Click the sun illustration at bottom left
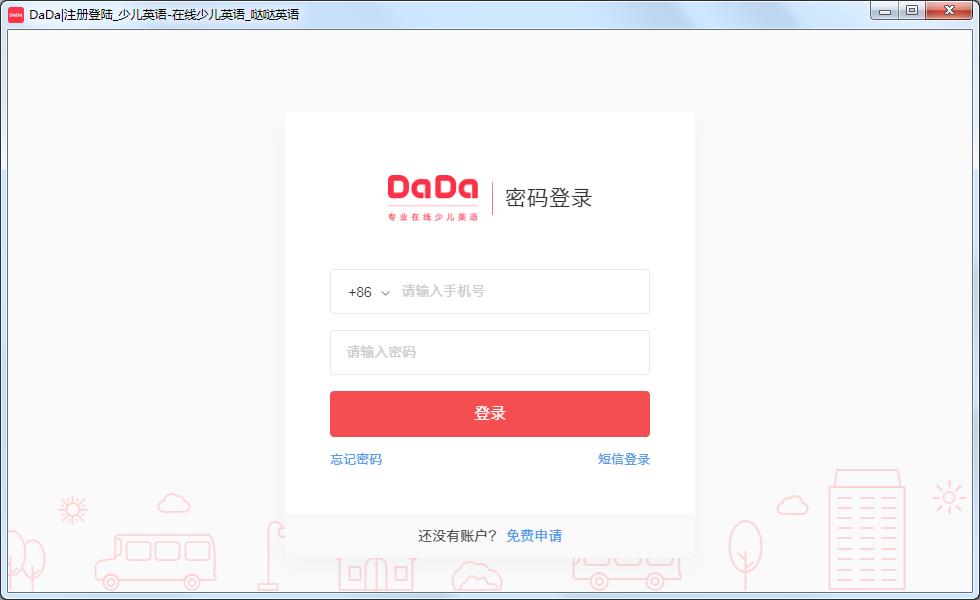980x600 pixels. click(72, 511)
